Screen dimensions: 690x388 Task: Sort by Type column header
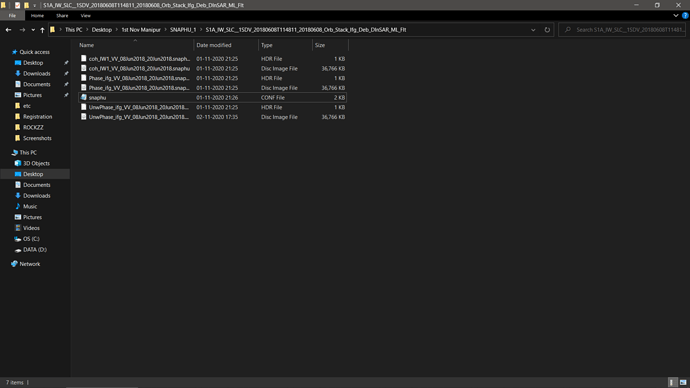tap(285, 45)
